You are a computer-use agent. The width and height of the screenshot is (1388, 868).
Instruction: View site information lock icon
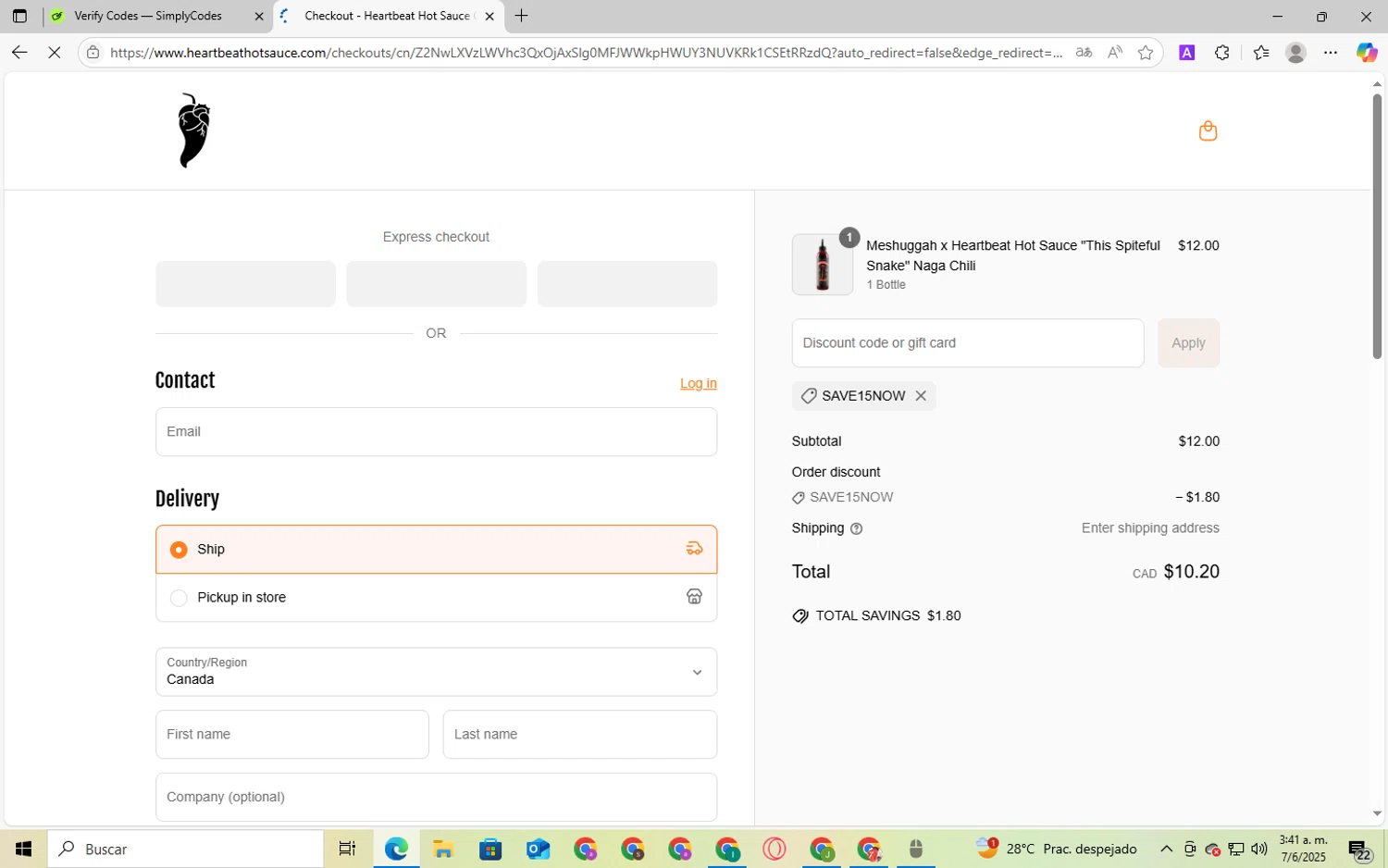(93, 53)
